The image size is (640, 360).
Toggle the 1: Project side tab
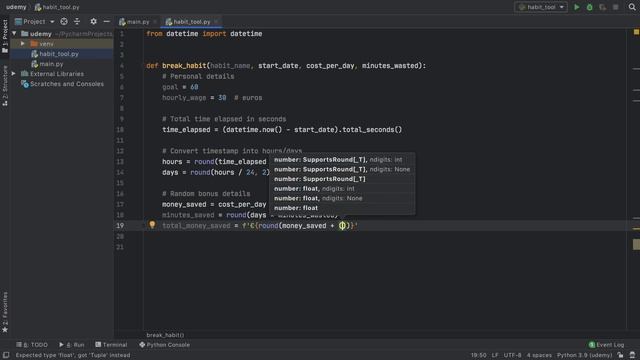[x=5, y=36]
